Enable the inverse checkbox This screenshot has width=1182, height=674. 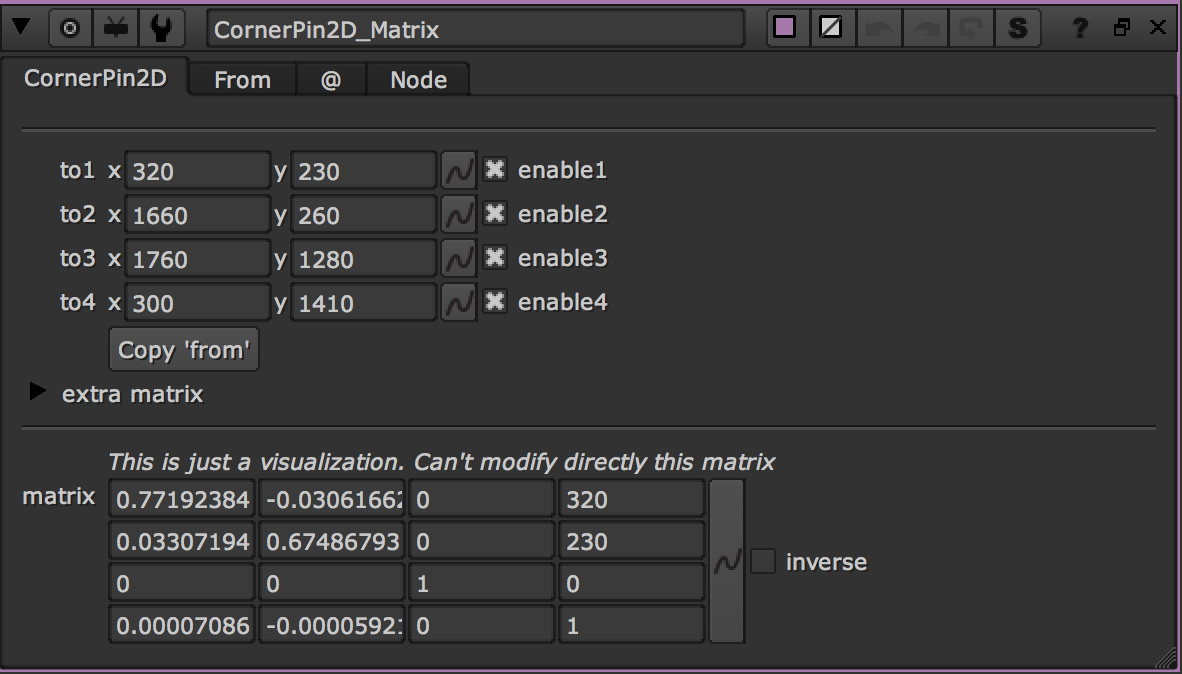click(762, 562)
